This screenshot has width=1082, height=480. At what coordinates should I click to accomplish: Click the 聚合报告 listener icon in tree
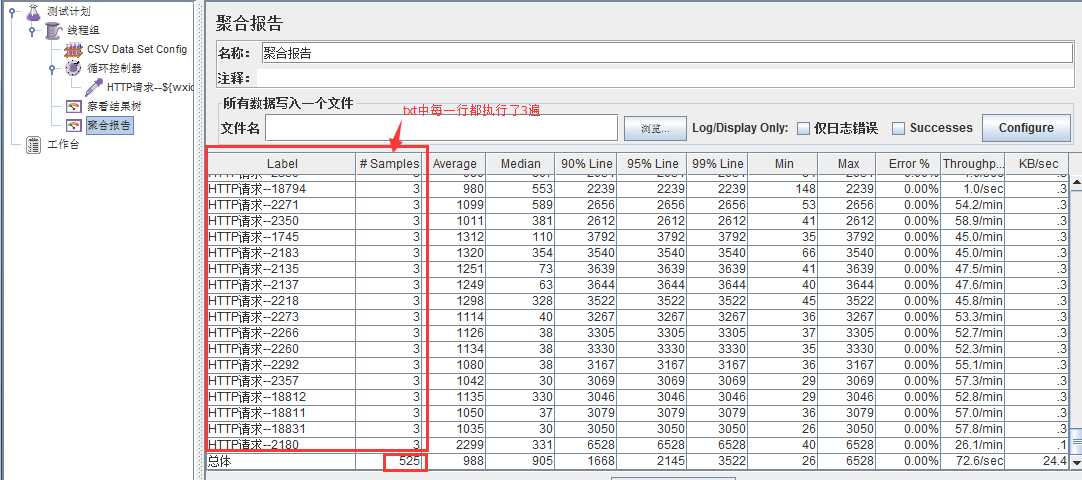click(x=73, y=126)
